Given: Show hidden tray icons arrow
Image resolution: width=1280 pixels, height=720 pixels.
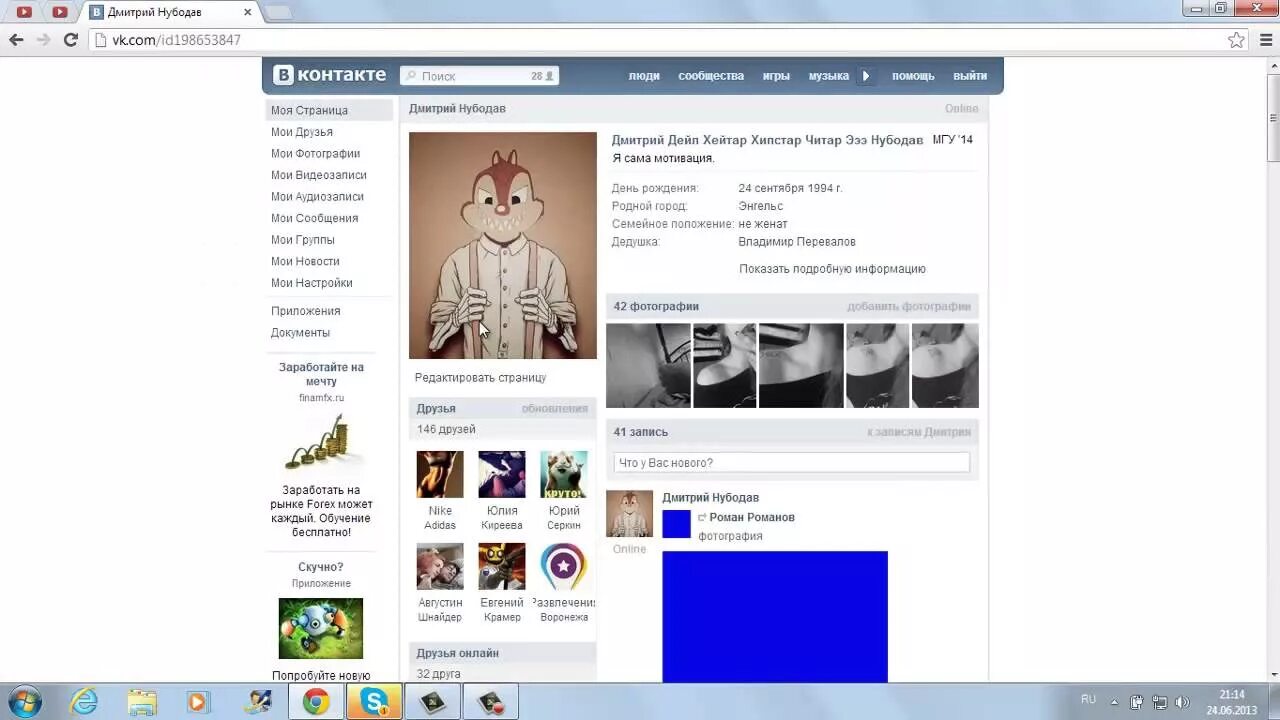Looking at the screenshot, I should coord(1114,702).
